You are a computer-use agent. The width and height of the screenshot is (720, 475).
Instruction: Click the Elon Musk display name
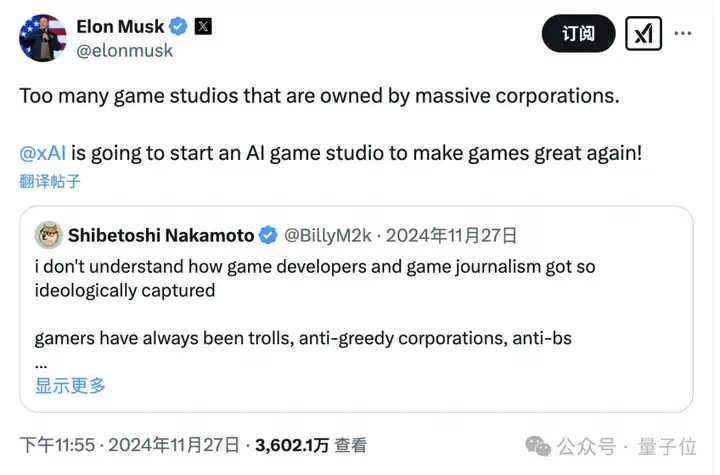[120, 26]
